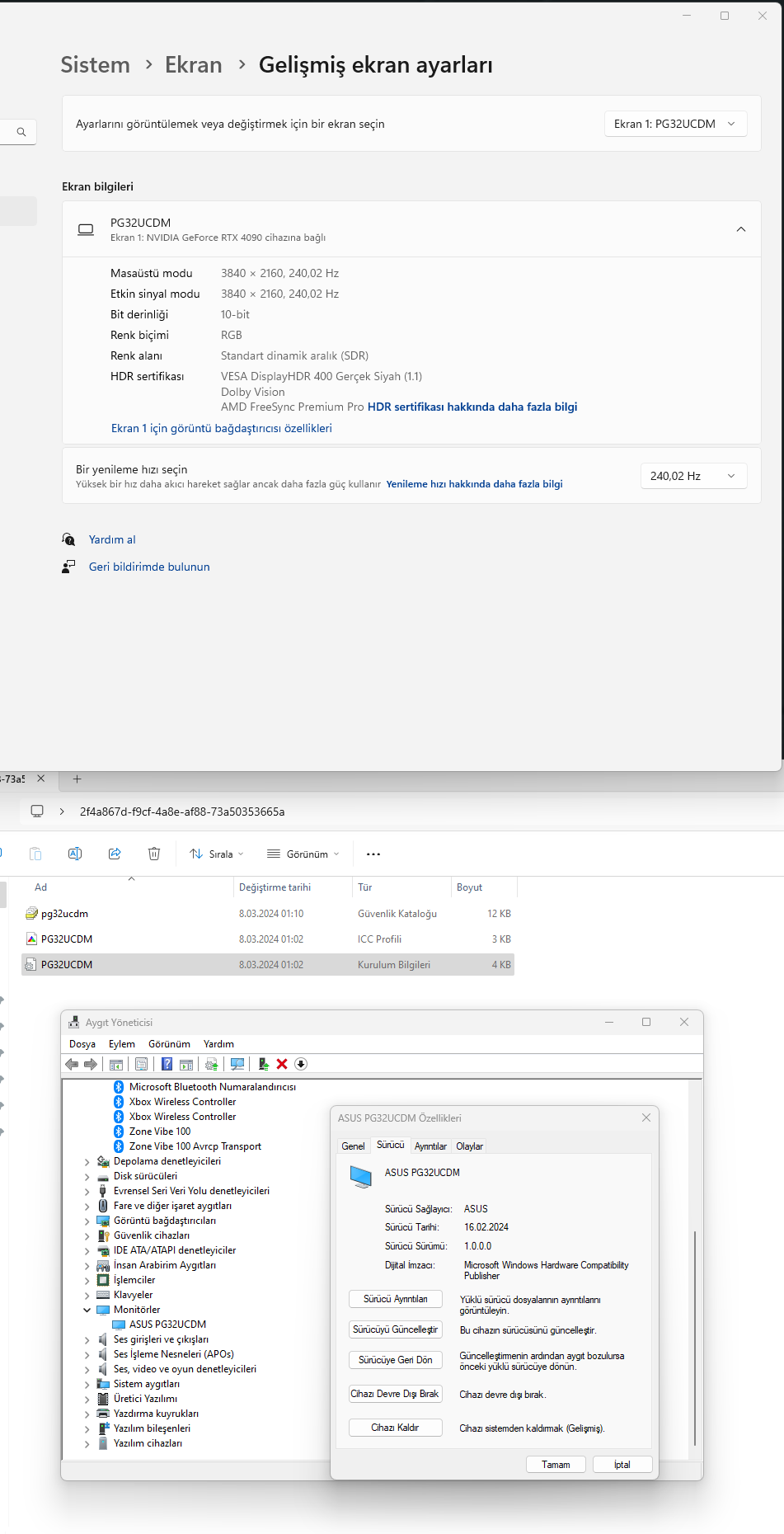Click the monitor icon in the properties dialog

click(x=361, y=1176)
